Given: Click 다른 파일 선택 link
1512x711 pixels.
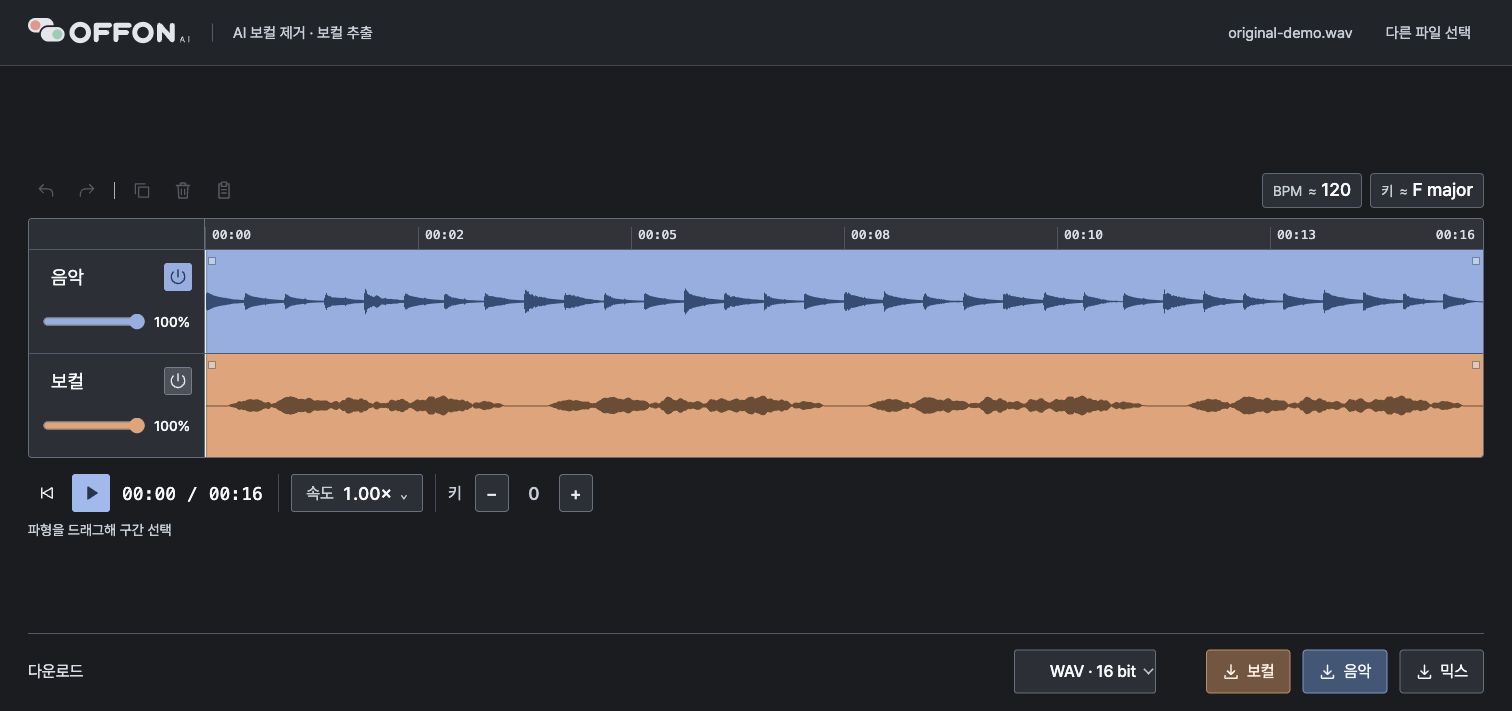Looking at the screenshot, I should (1428, 32).
